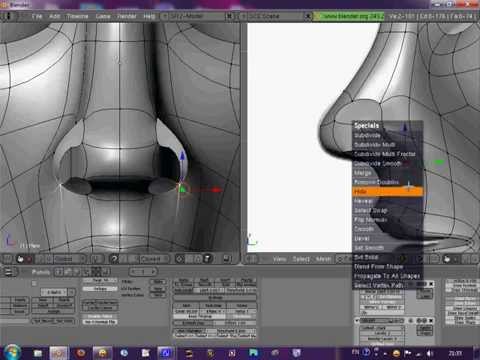This screenshot has width=480, height=360.
Task: Click Merge in the Specials menu
Action: pos(388,173)
